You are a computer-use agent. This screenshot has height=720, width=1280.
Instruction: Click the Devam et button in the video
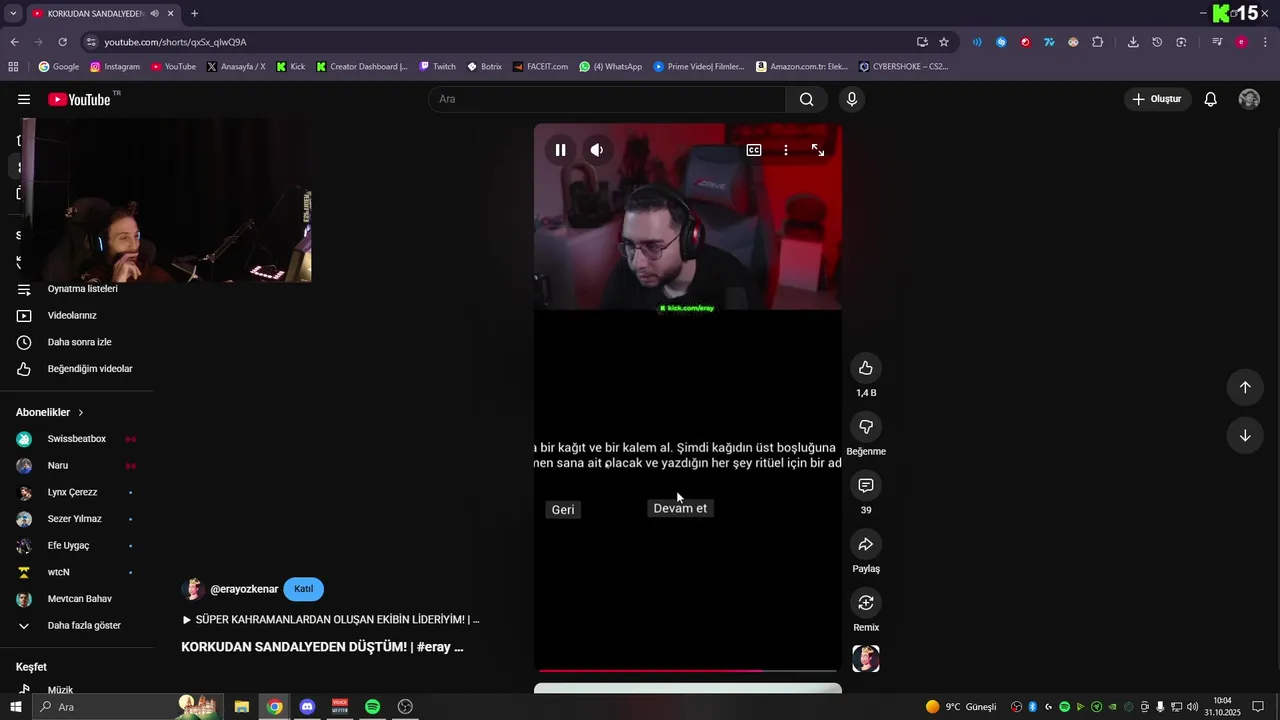[680, 508]
